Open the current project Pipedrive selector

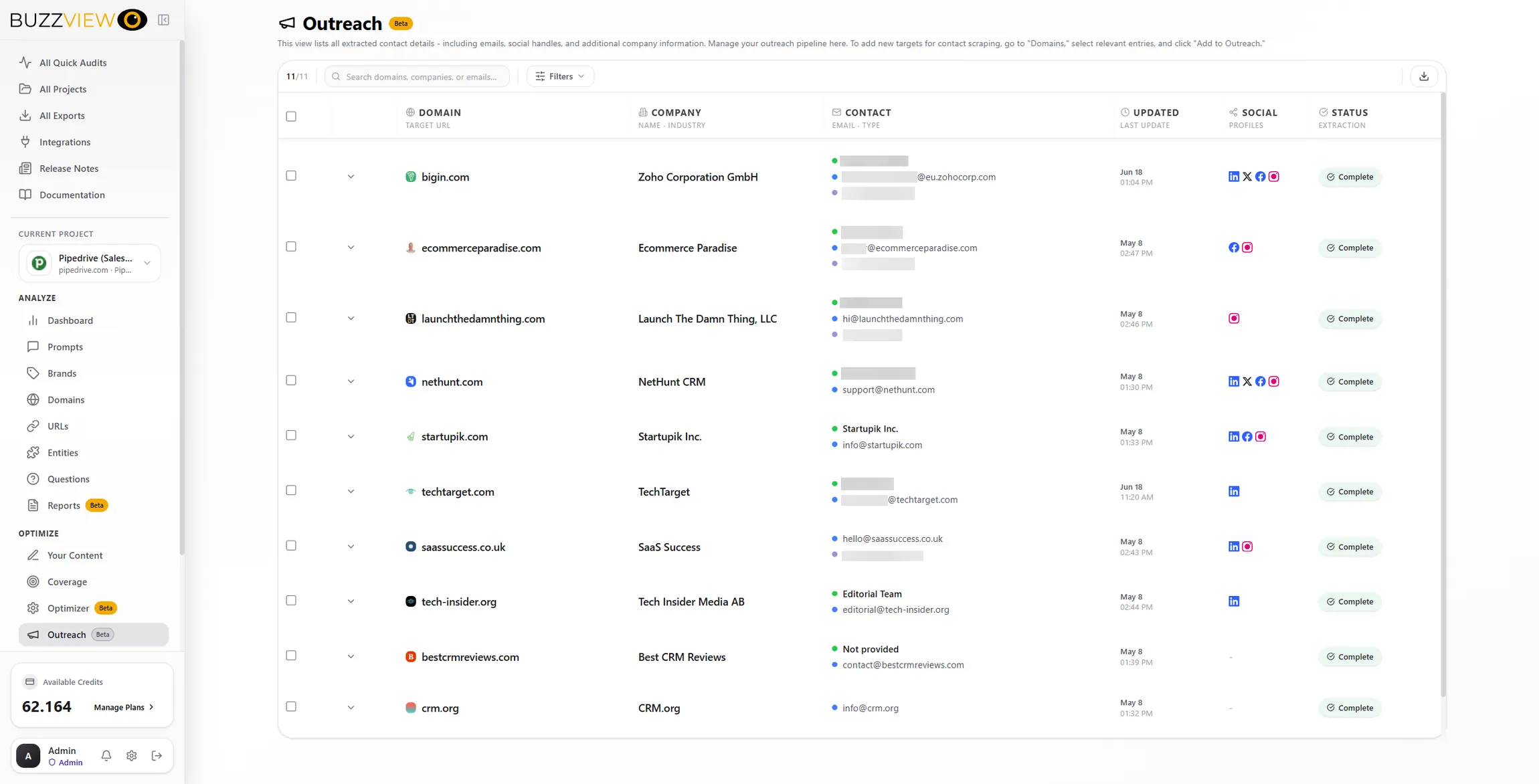pyautogui.click(x=90, y=264)
